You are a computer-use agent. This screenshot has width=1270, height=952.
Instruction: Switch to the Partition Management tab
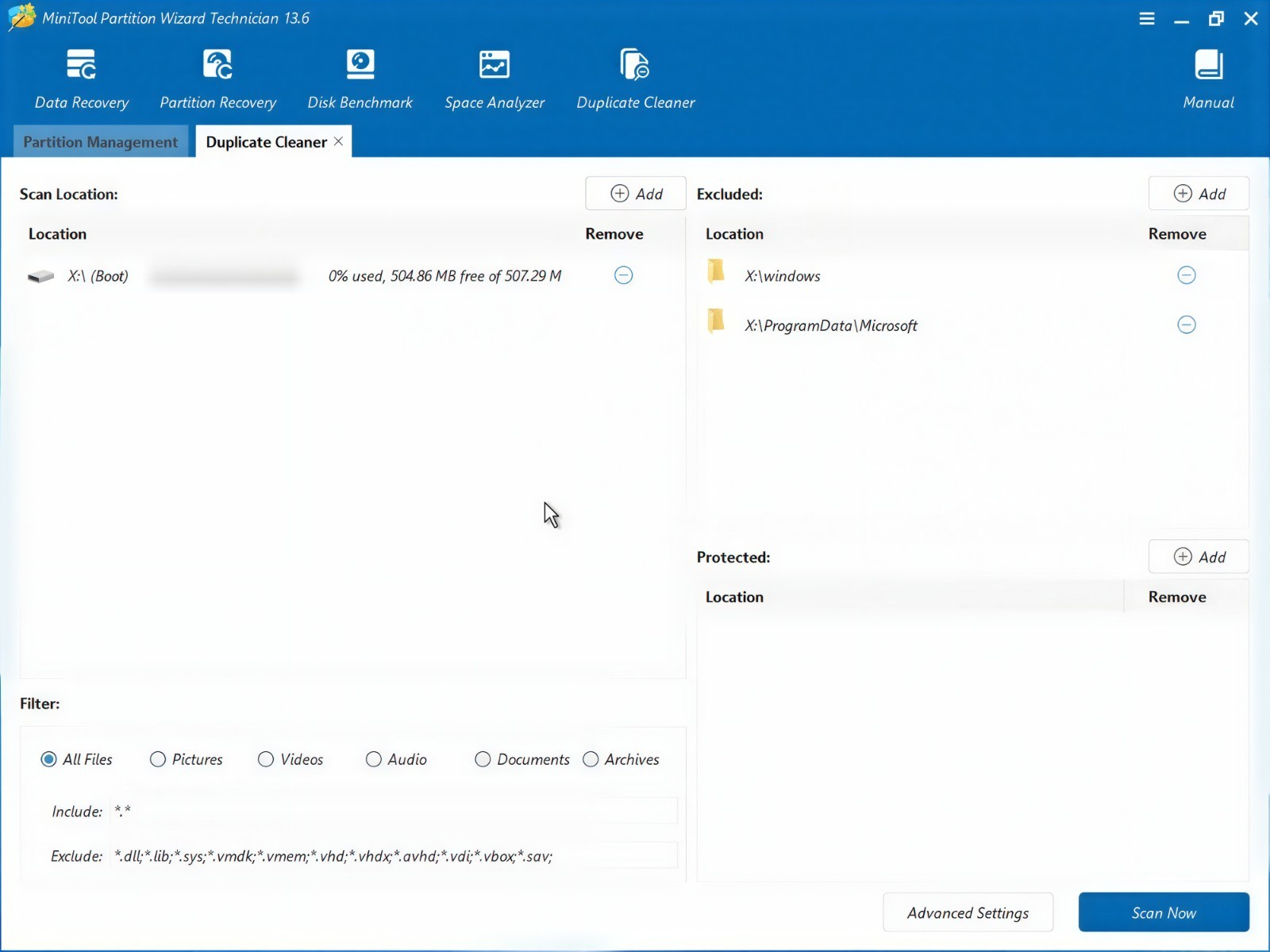[x=101, y=142]
